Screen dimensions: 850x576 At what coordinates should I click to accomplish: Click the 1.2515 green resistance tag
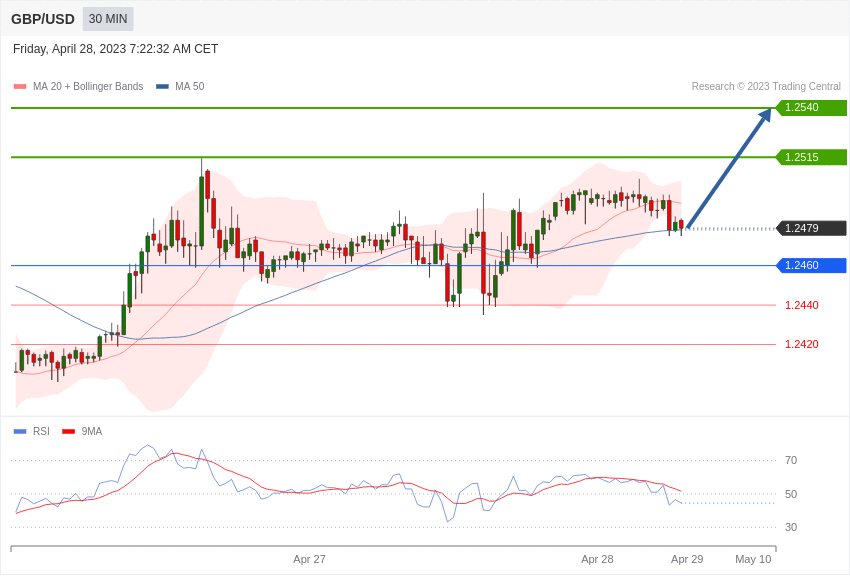pyautogui.click(x=811, y=157)
